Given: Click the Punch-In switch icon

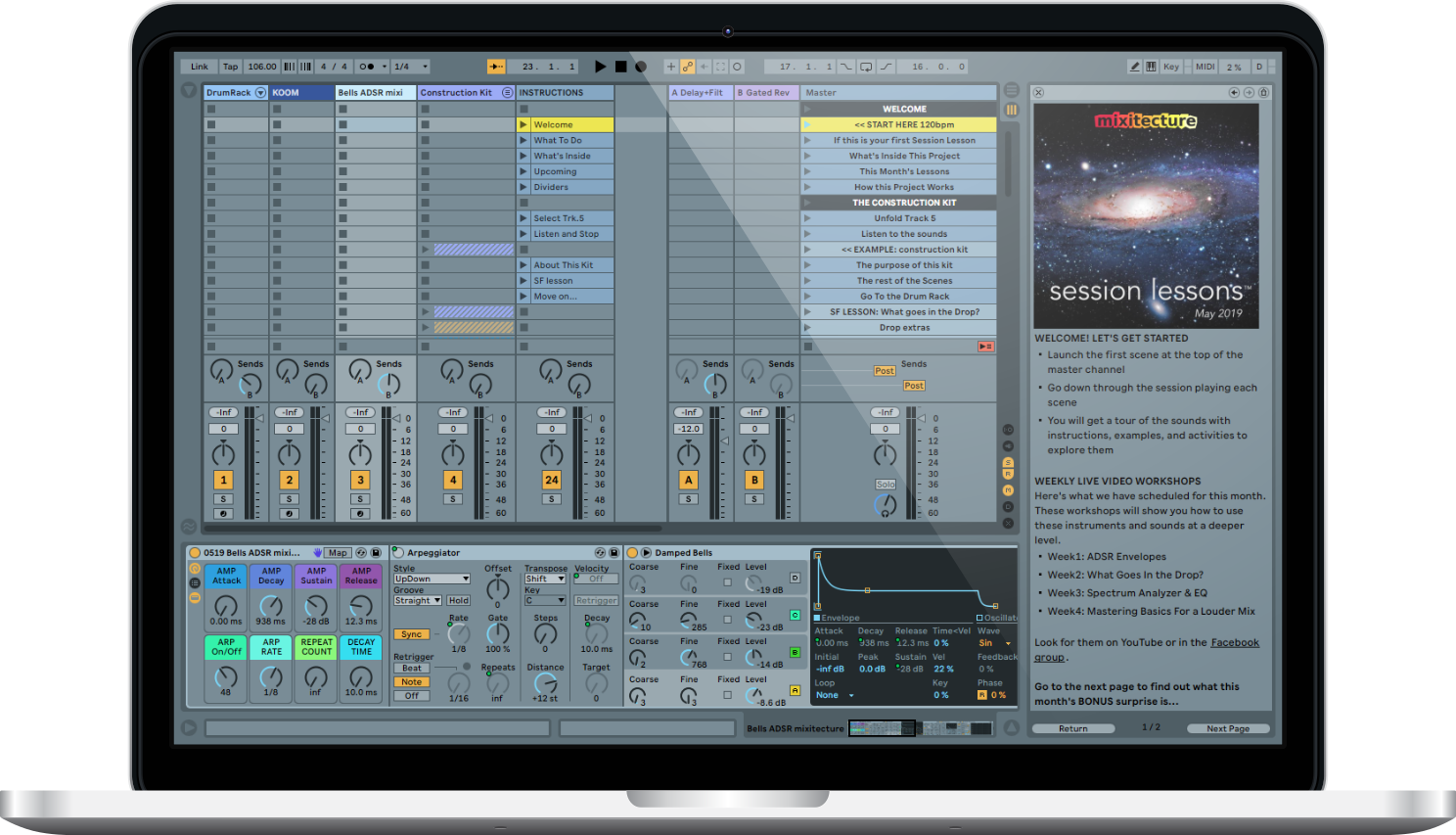Looking at the screenshot, I should pos(846,67).
